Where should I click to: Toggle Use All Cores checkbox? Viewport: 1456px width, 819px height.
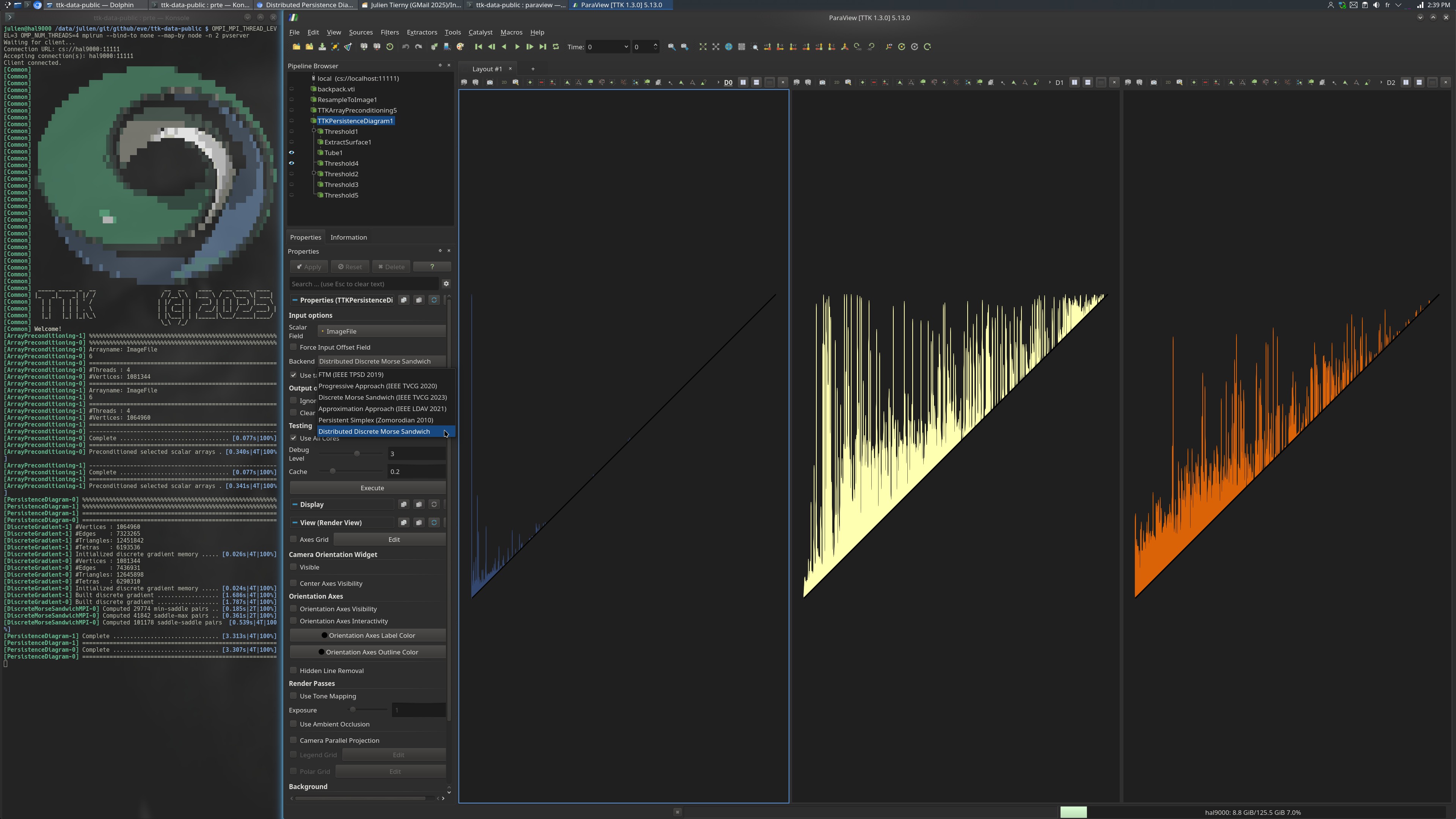(x=293, y=438)
